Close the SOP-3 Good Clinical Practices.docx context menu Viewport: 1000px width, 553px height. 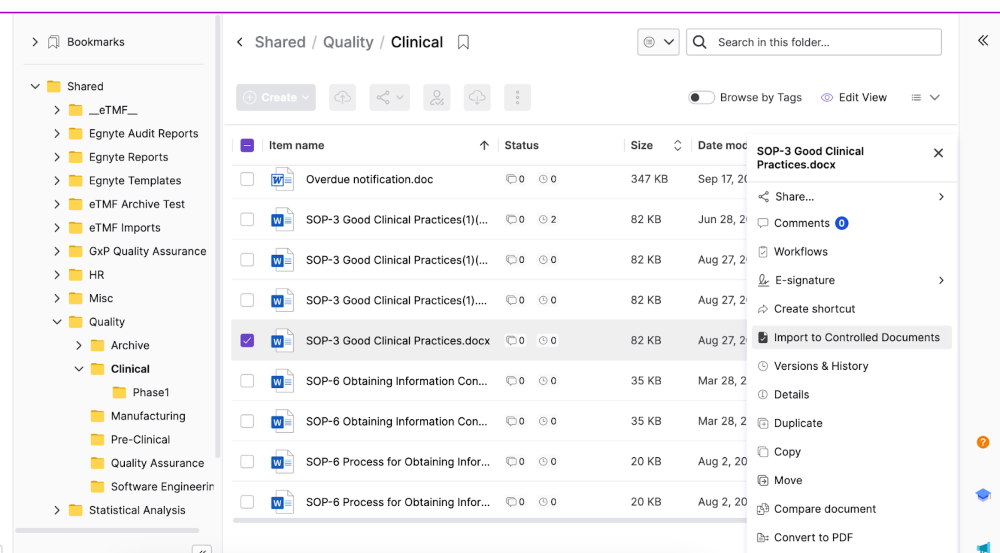tap(938, 153)
